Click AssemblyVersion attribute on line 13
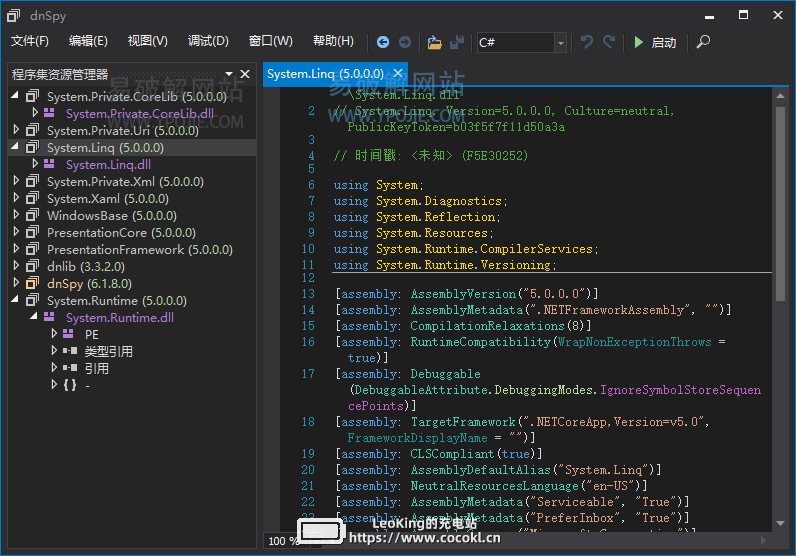The image size is (796, 556). click(463, 294)
